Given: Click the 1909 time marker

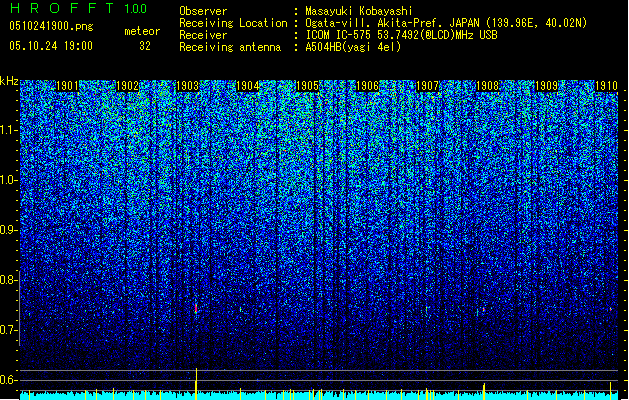Looking at the screenshot, I should 547,86.
